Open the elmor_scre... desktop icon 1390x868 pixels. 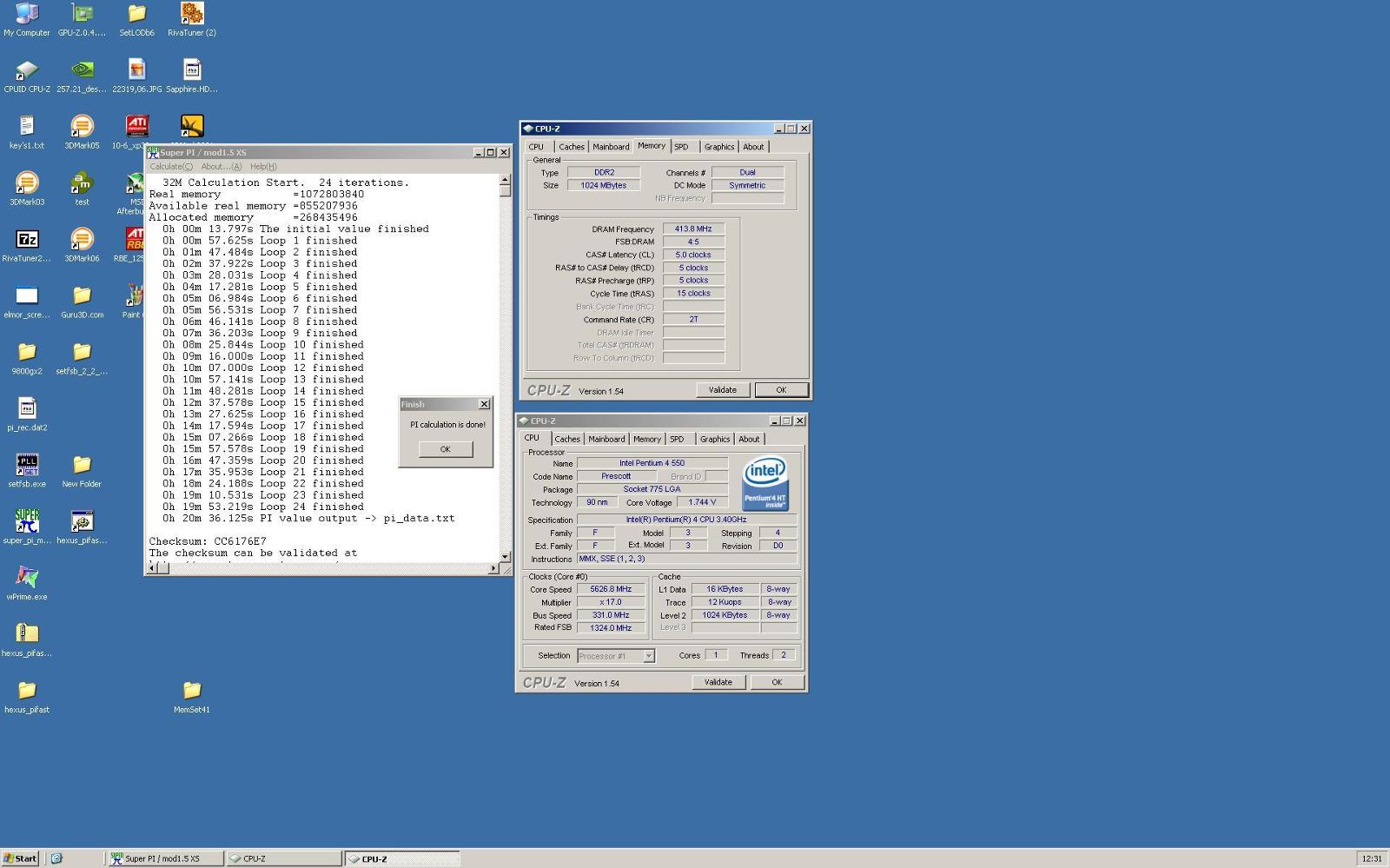pyautogui.click(x=27, y=302)
